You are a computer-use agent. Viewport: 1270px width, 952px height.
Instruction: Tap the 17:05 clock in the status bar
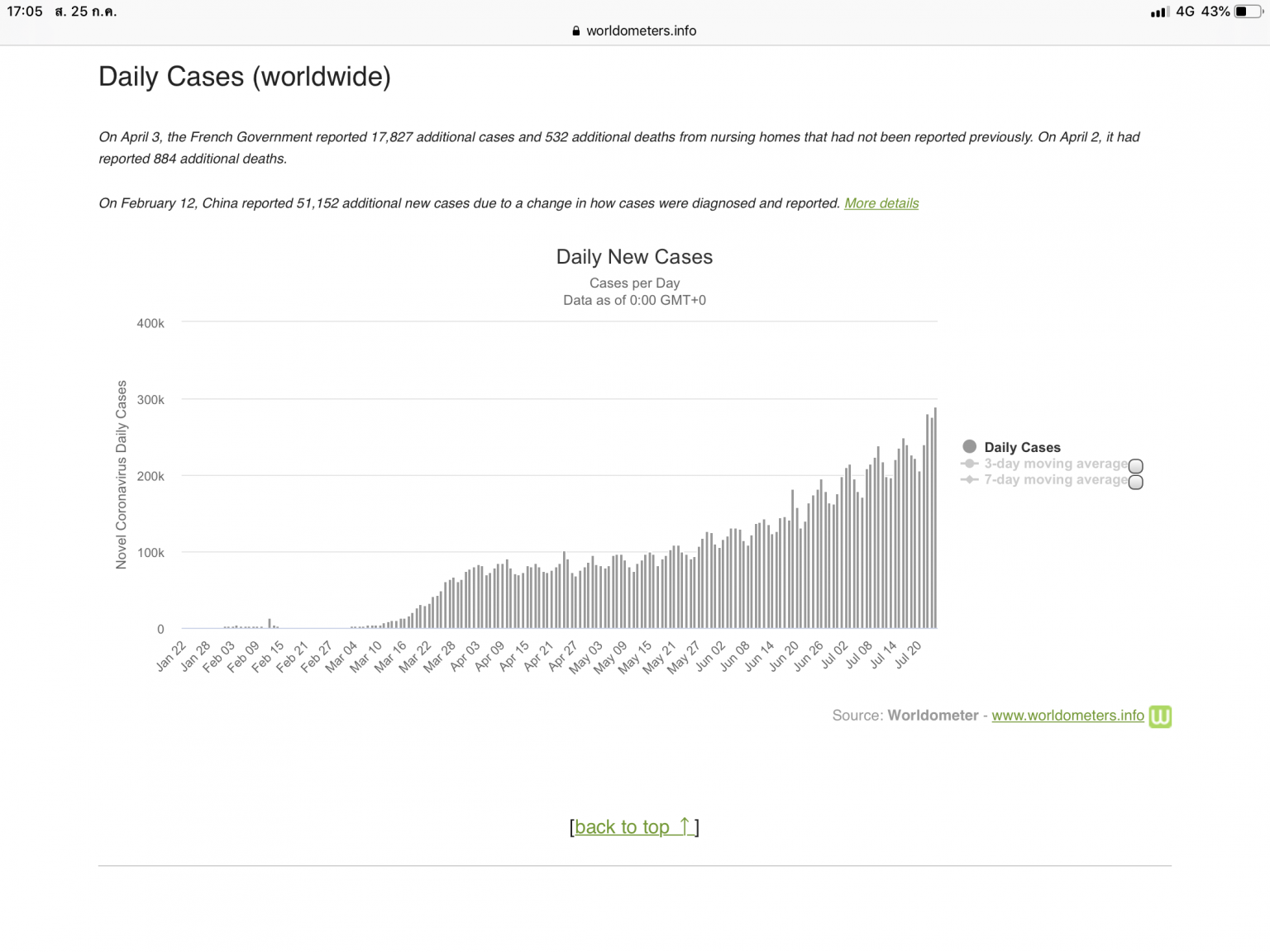[25, 12]
